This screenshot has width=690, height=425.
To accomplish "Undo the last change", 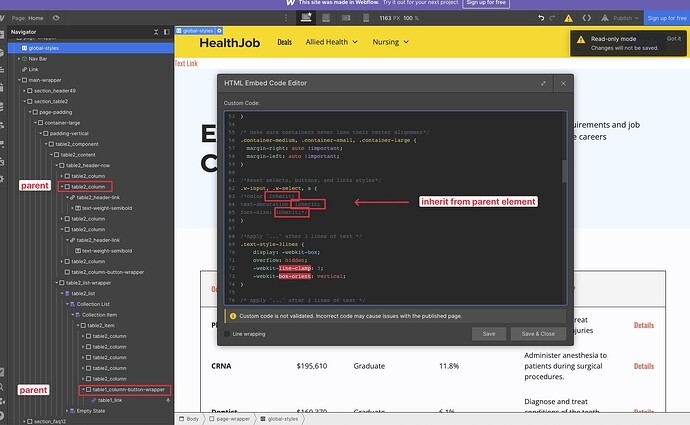I will pyautogui.click(x=541, y=18).
